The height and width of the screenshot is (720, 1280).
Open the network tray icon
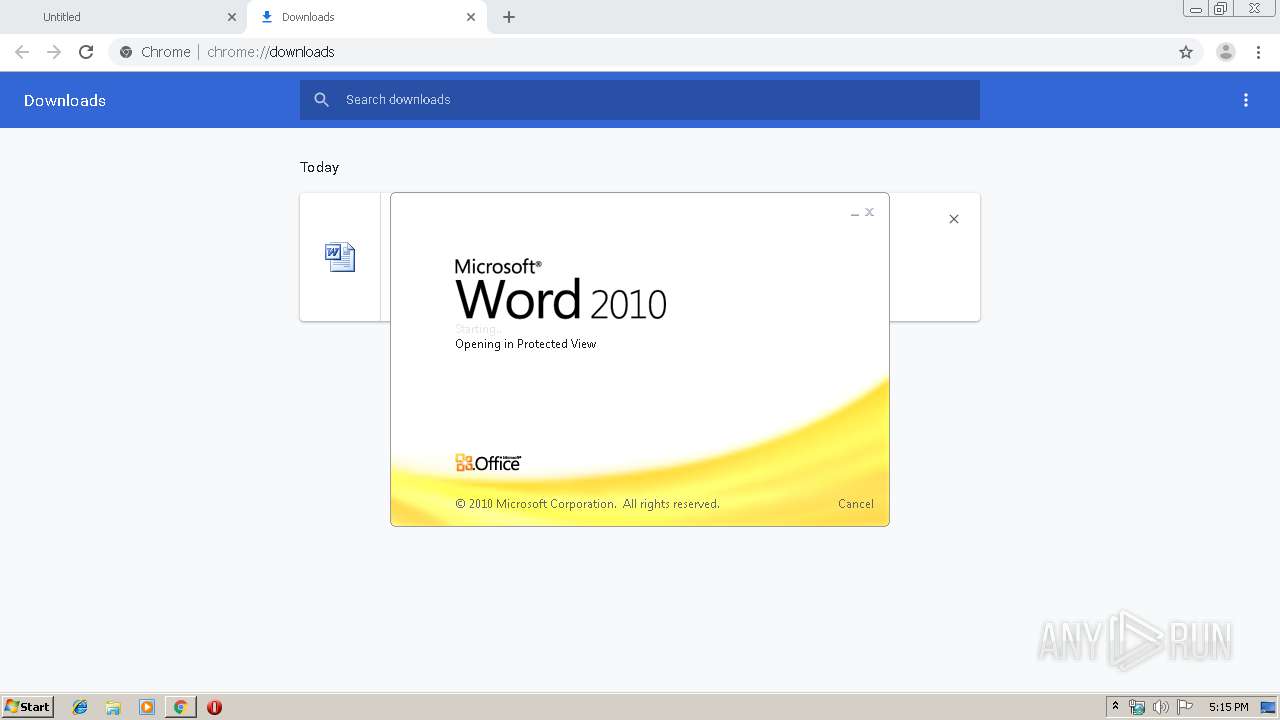pyautogui.click(x=1137, y=707)
